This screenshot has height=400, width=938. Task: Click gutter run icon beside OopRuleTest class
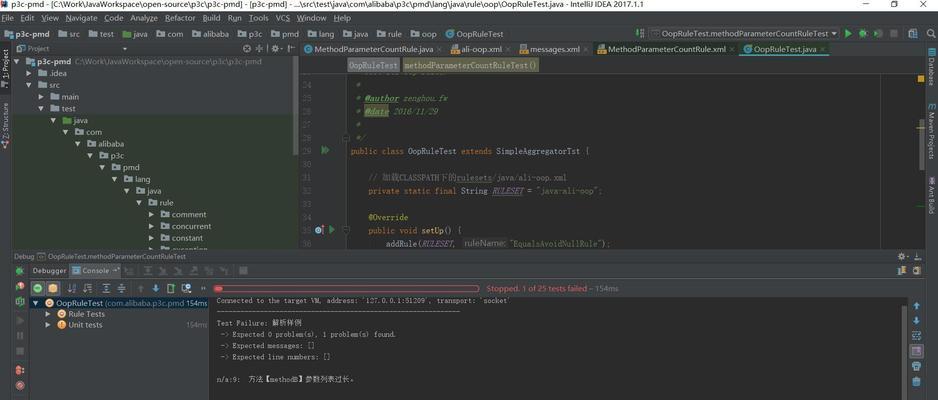tap(325, 151)
